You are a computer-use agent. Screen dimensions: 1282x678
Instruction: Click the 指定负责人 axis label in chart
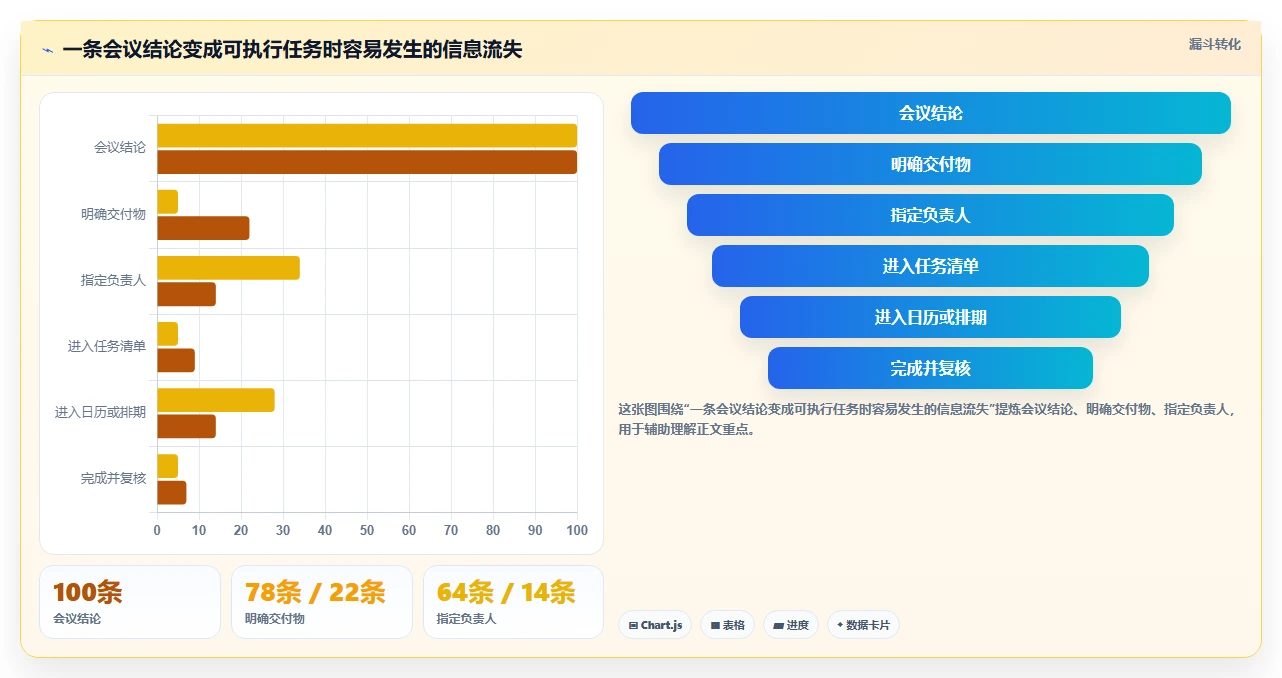coord(113,280)
